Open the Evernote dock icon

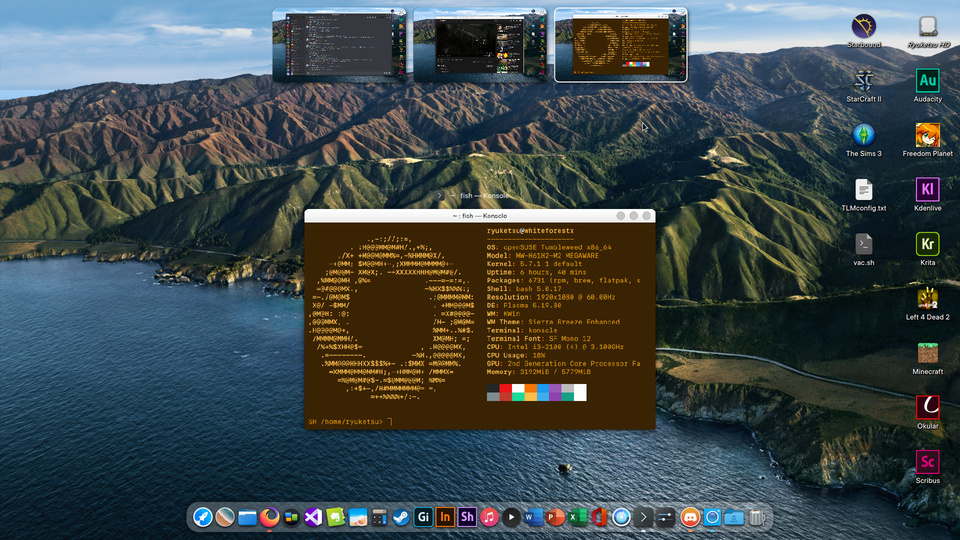(335, 517)
